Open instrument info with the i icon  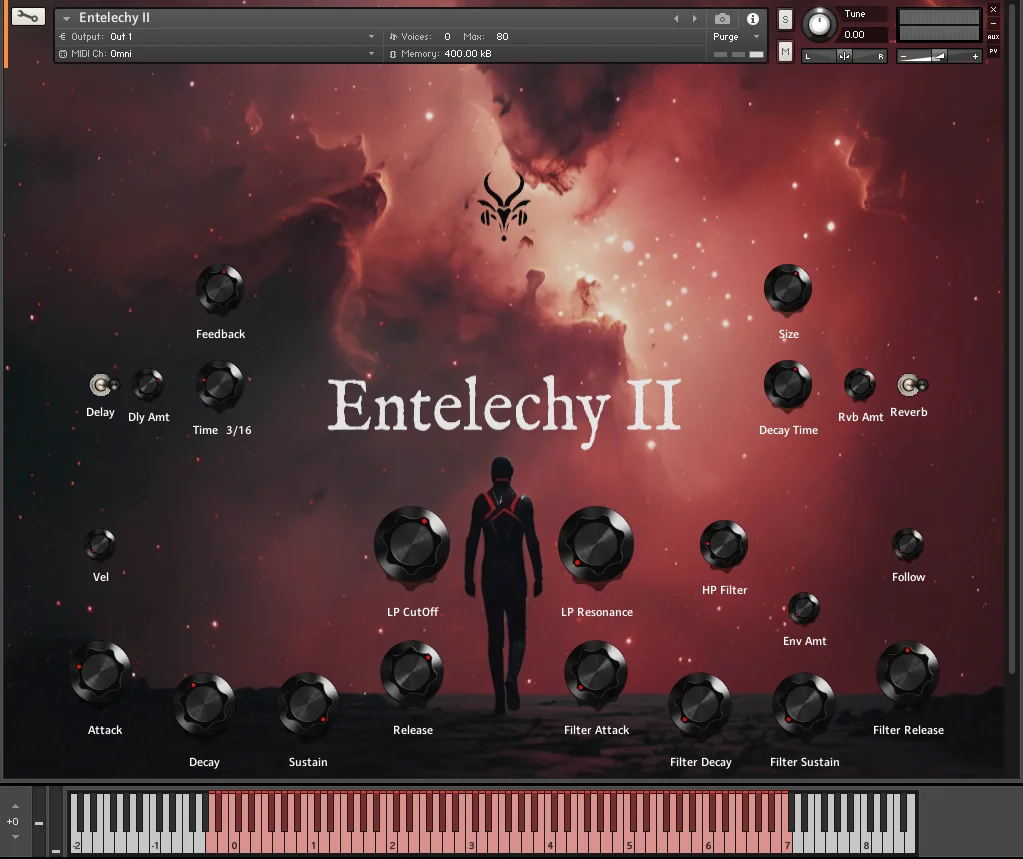coord(751,17)
